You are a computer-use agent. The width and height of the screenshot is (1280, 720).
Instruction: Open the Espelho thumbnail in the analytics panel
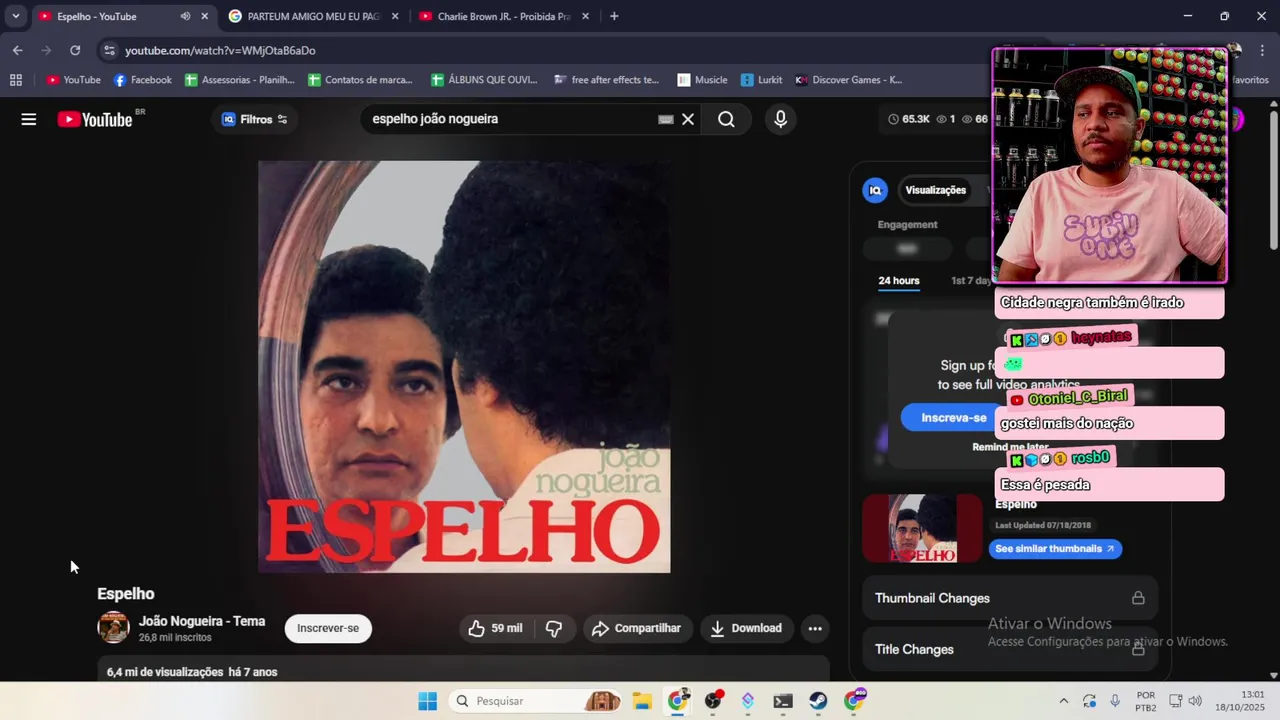point(922,528)
